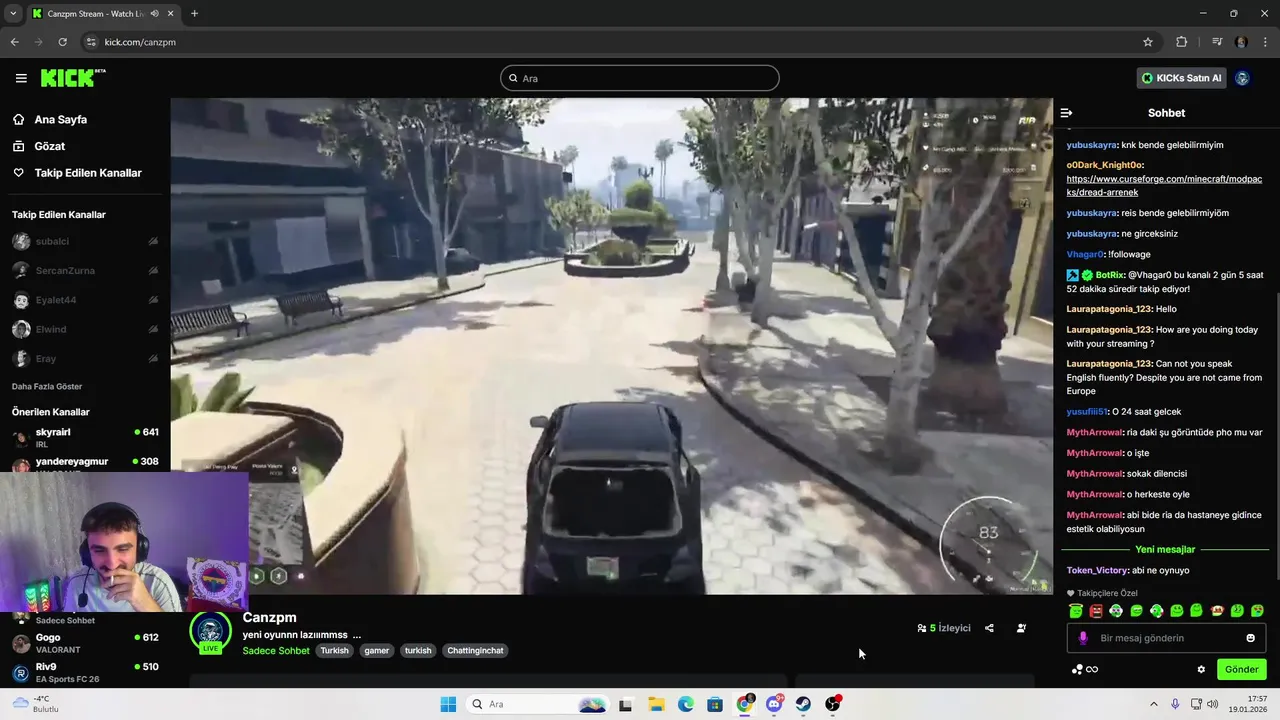Open the tab search dropdown
Image resolution: width=1280 pixels, height=720 pixels.
(x=13, y=13)
